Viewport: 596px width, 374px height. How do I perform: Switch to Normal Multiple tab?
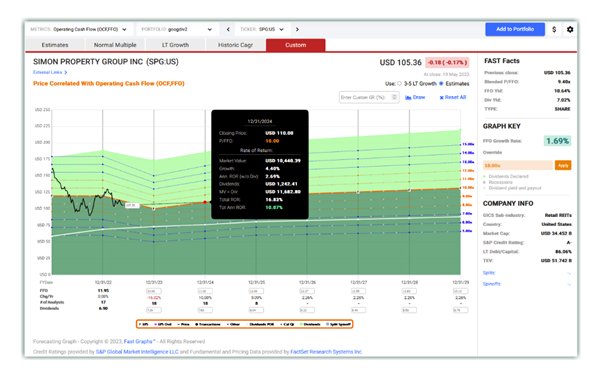pyautogui.click(x=115, y=45)
